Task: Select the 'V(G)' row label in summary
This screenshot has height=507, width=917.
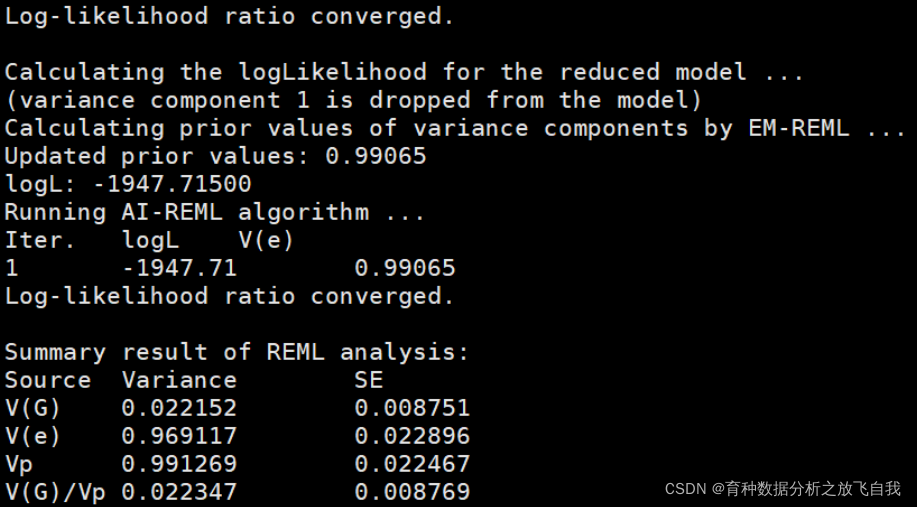Action: pos(33,408)
